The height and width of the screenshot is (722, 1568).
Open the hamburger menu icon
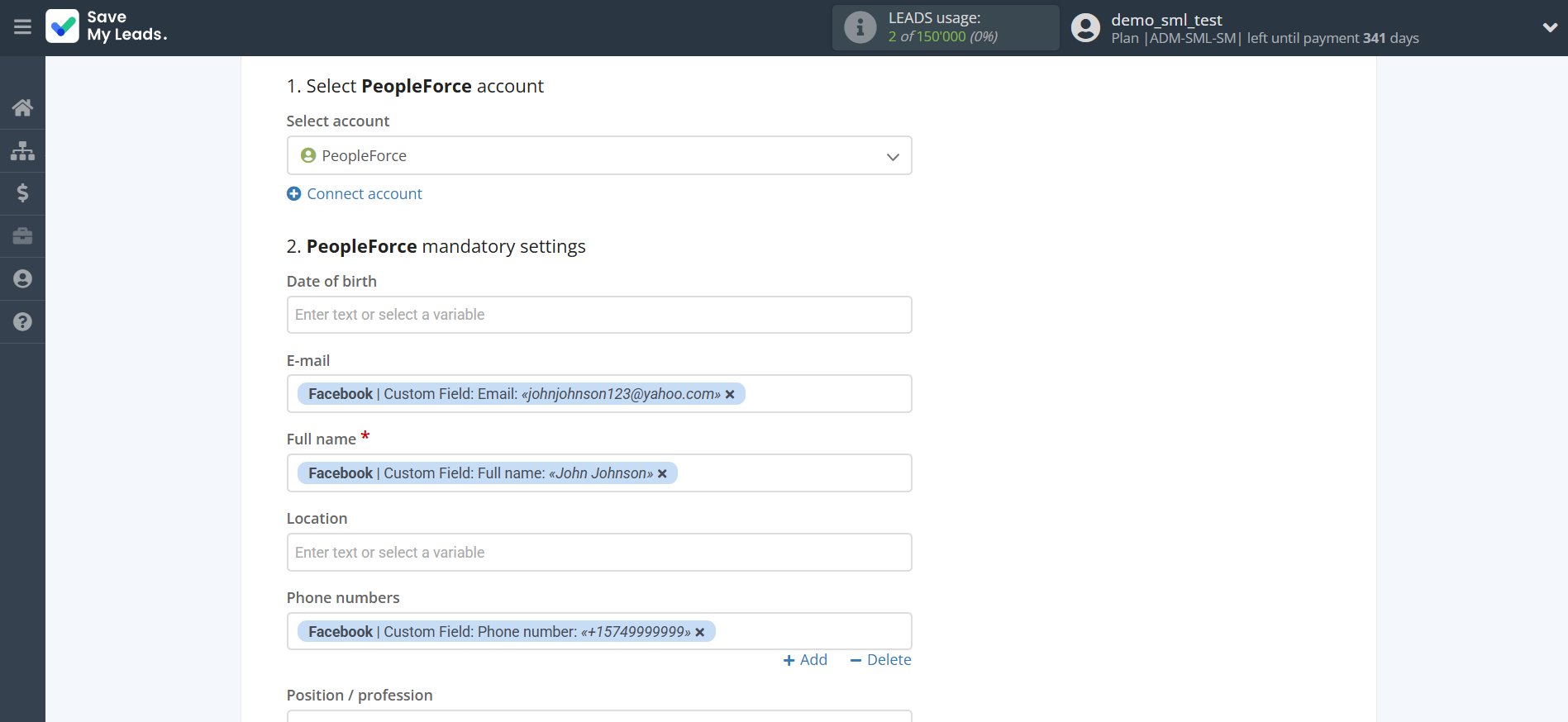(x=22, y=27)
